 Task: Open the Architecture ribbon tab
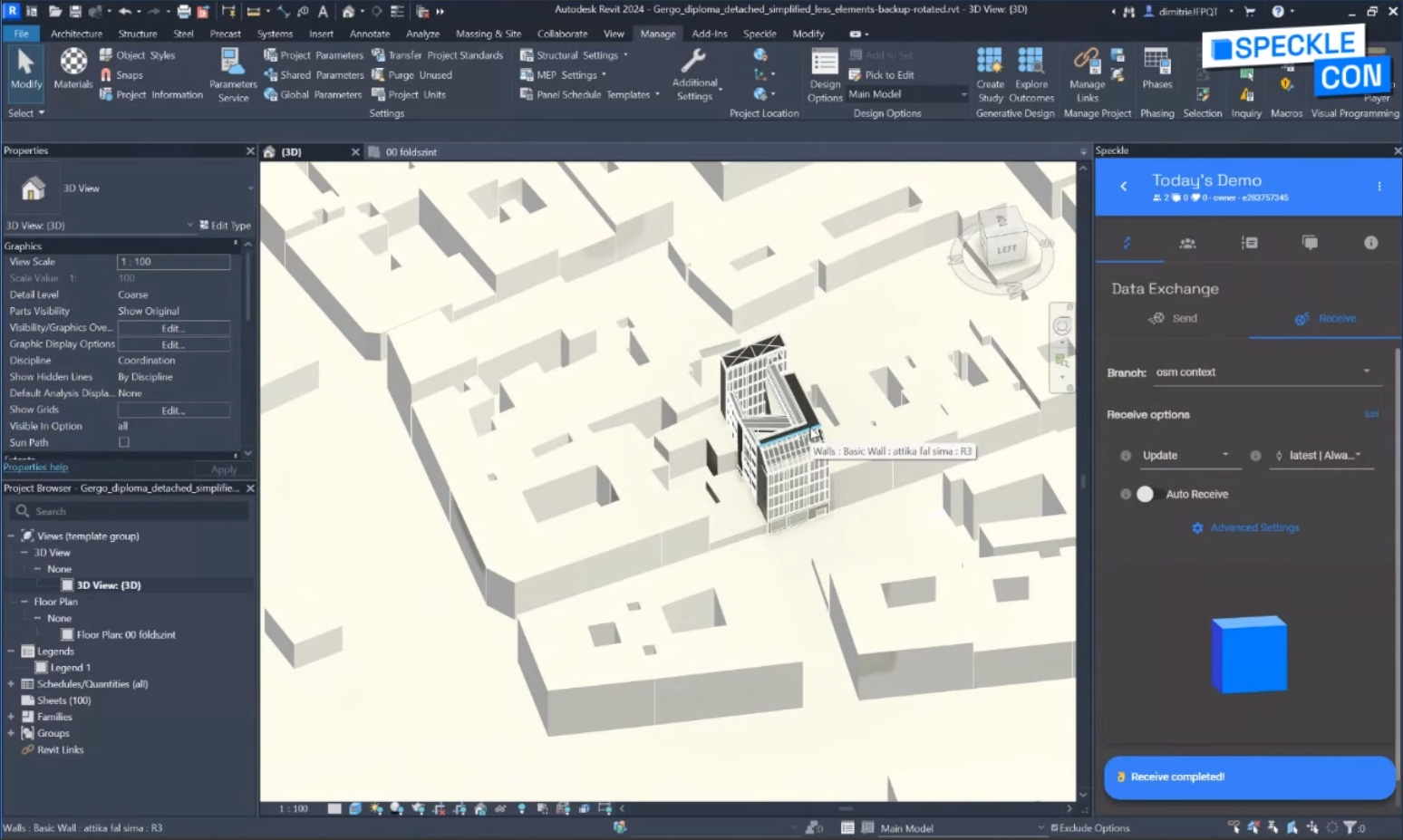coord(76,34)
